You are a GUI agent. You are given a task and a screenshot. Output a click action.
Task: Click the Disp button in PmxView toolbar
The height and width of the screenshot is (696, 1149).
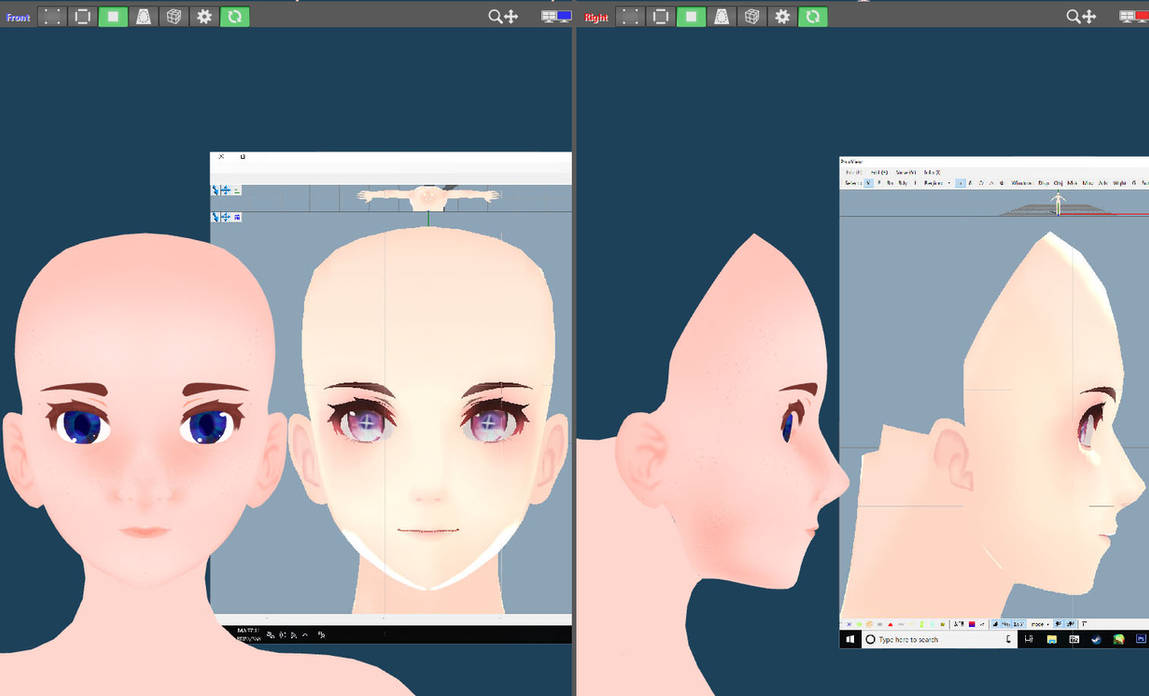(1043, 183)
